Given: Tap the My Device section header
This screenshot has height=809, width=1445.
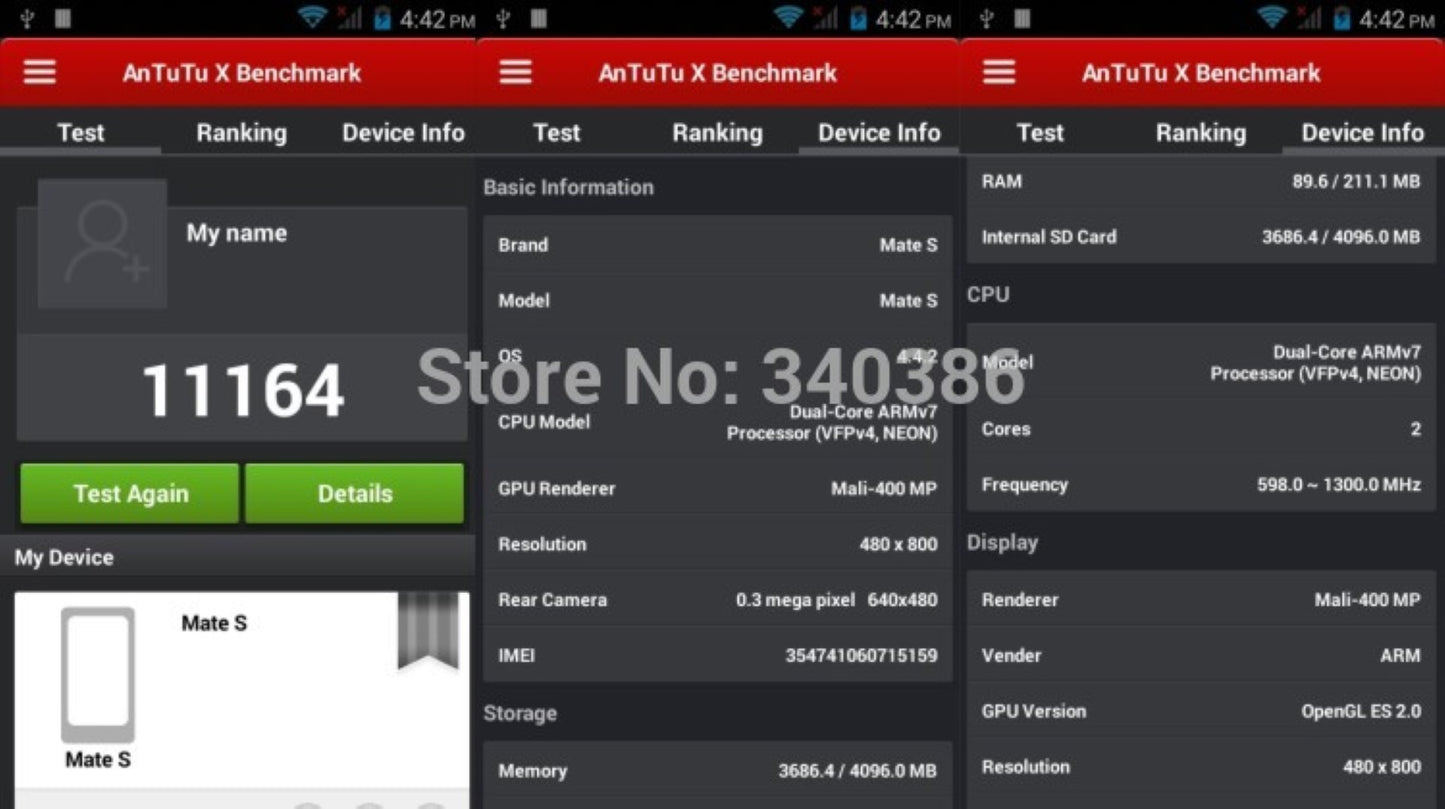Looking at the screenshot, I should [237, 558].
